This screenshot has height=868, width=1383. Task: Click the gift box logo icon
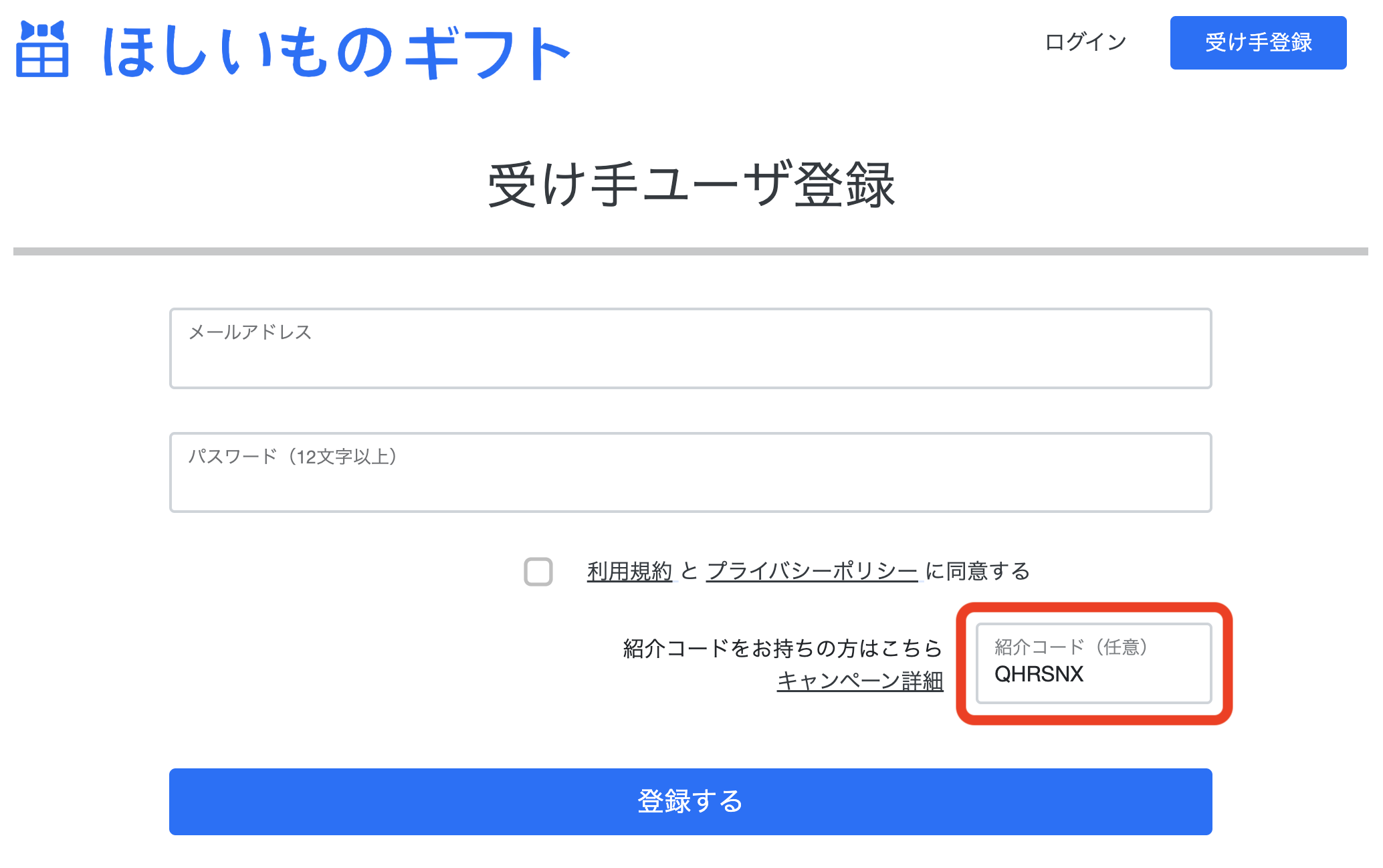coord(42,49)
